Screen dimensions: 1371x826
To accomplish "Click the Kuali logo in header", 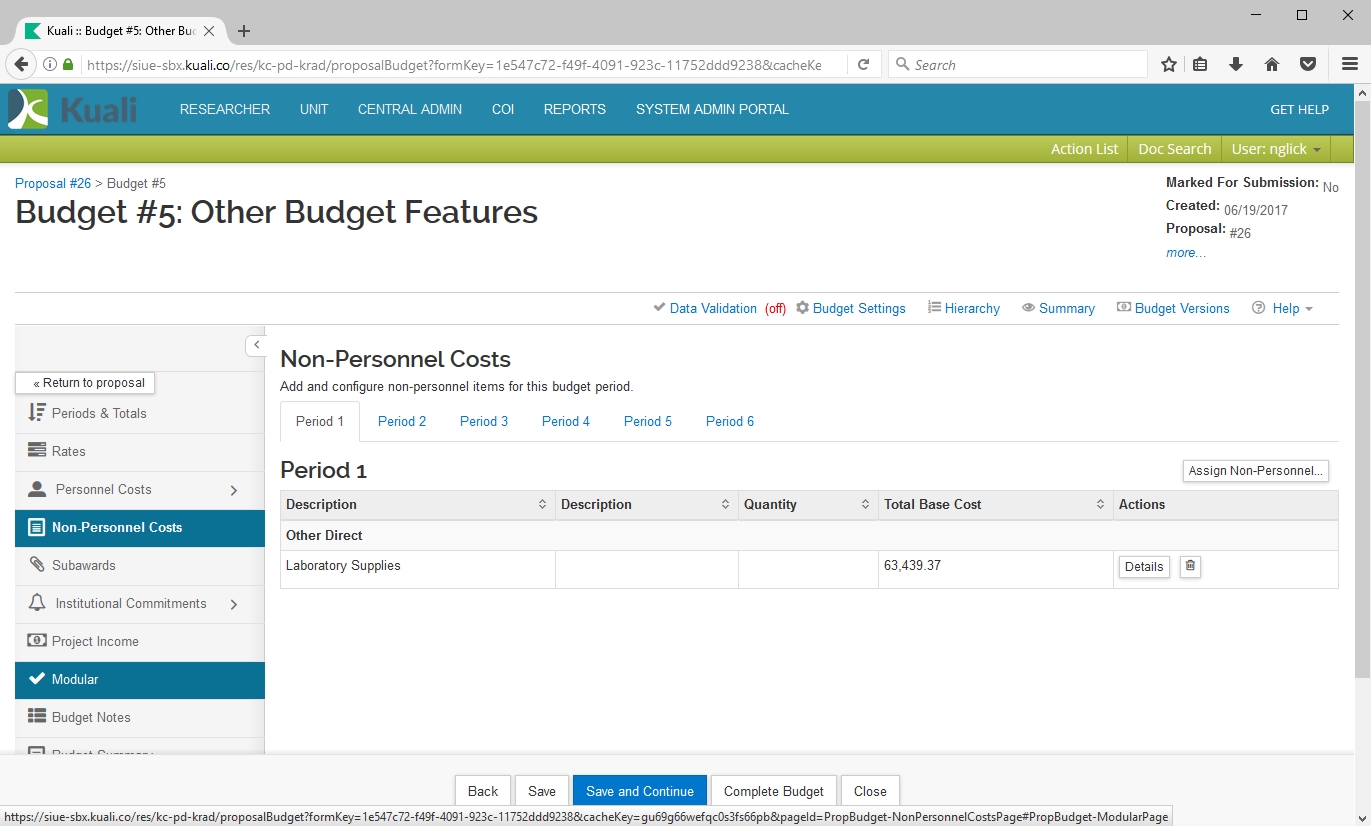I will point(73,109).
